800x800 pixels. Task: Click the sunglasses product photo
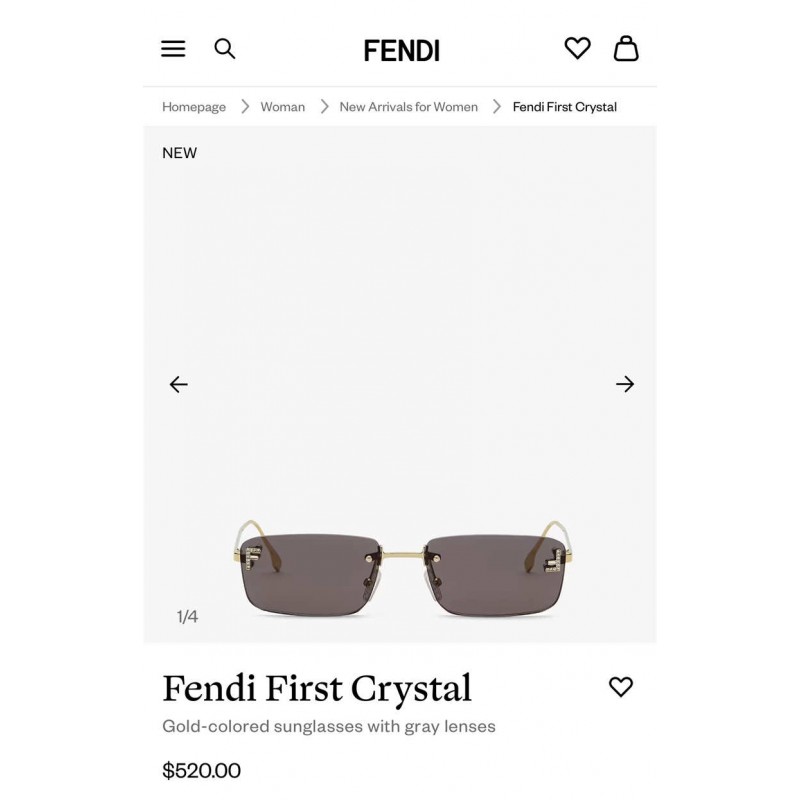pyautogui.click(x=404, y=569)
